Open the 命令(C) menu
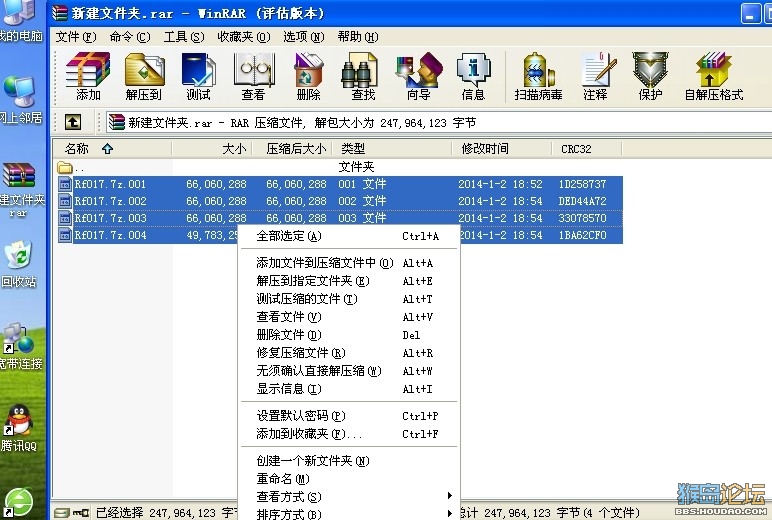The height and width of the screenshot is (520, 772). 129,37
